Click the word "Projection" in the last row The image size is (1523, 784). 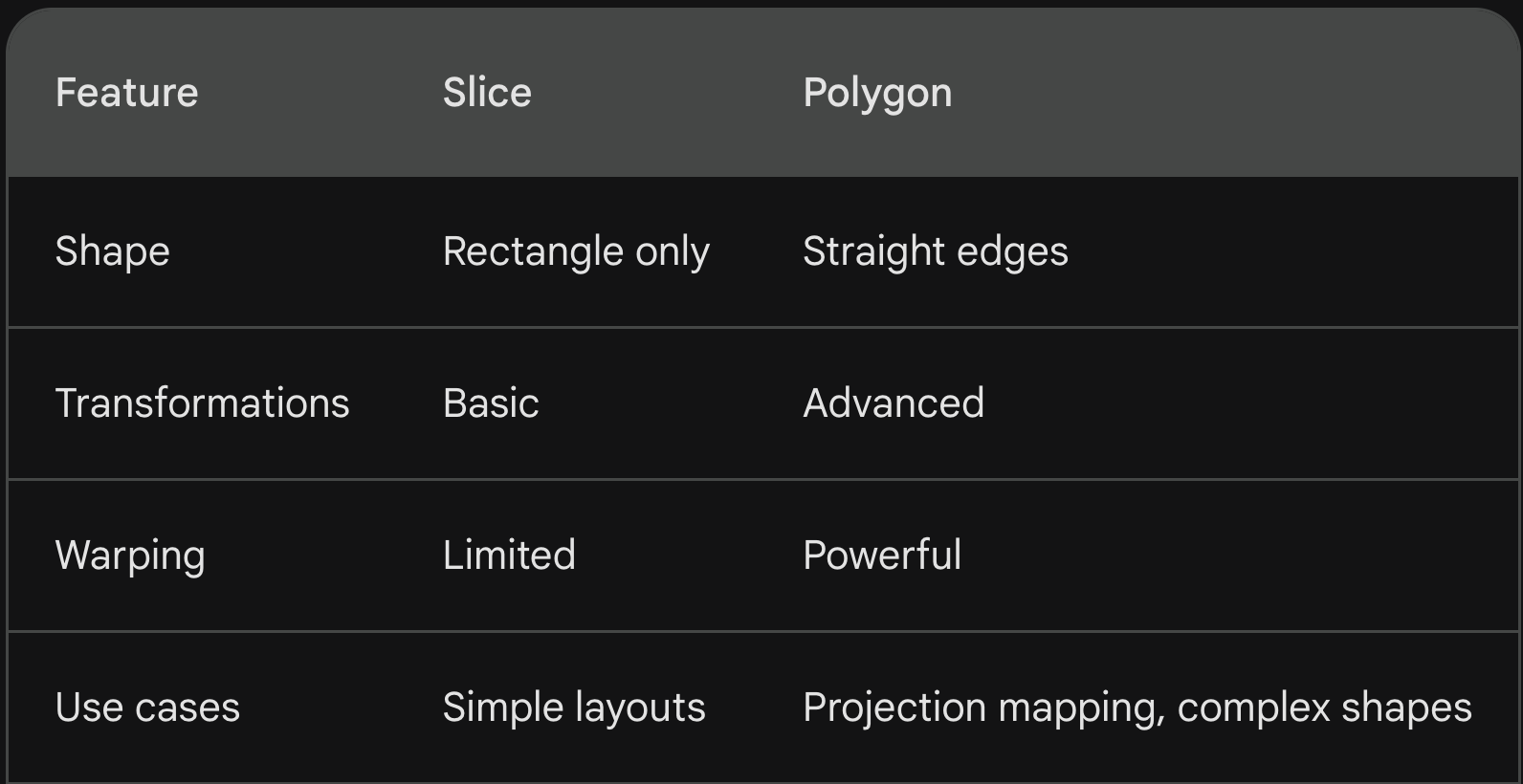tap(894, 708)
